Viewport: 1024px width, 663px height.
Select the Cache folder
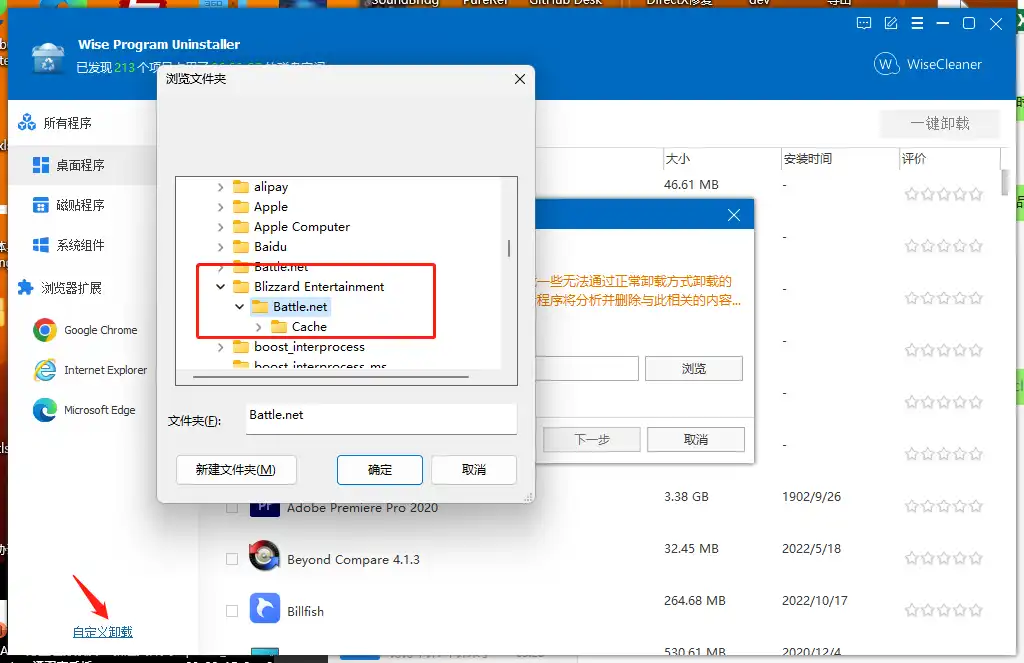pyautogui.click(x=309, y=326)
